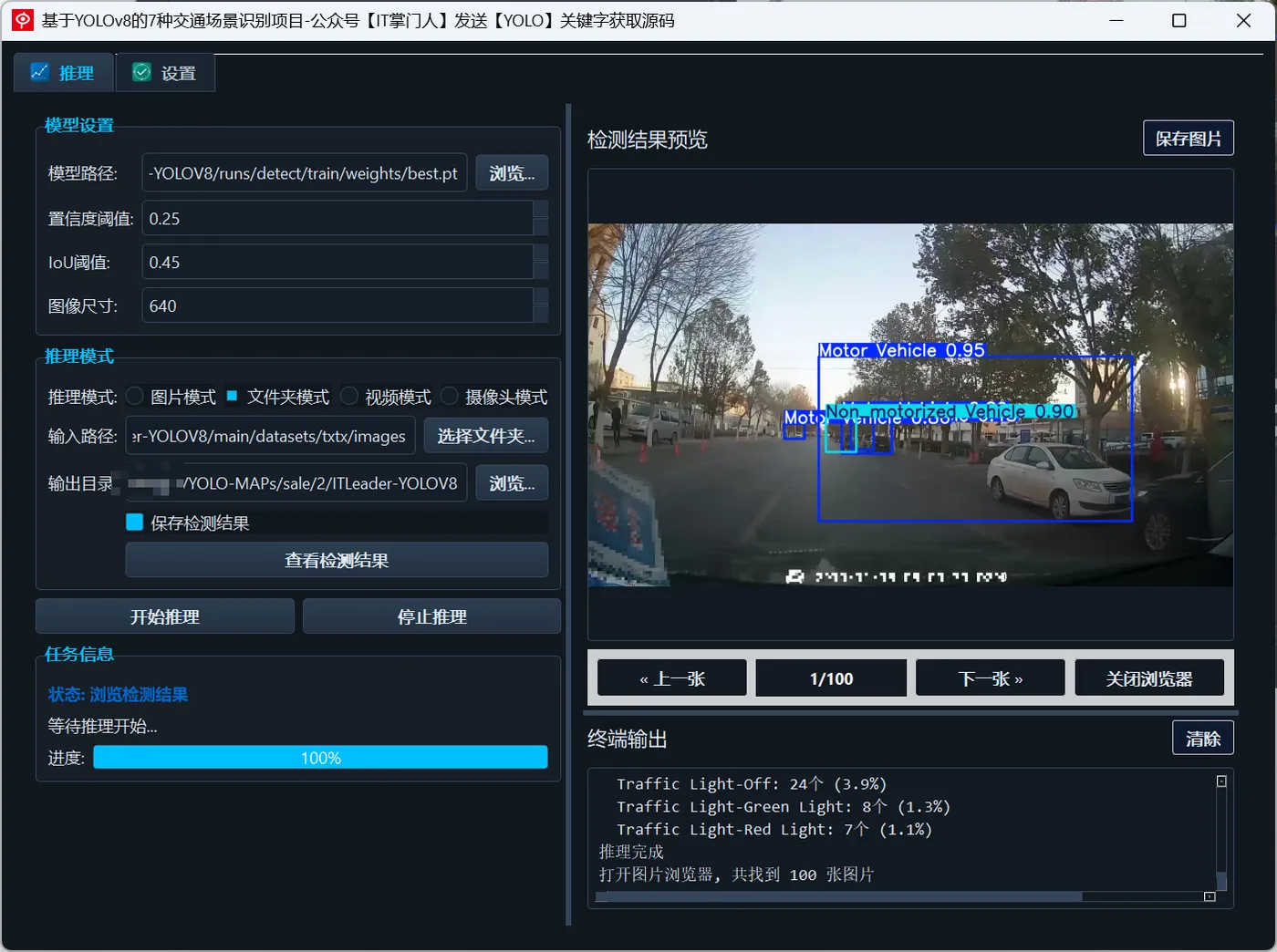Increase the IoU阈值 value with up arrow

(541, 253)
